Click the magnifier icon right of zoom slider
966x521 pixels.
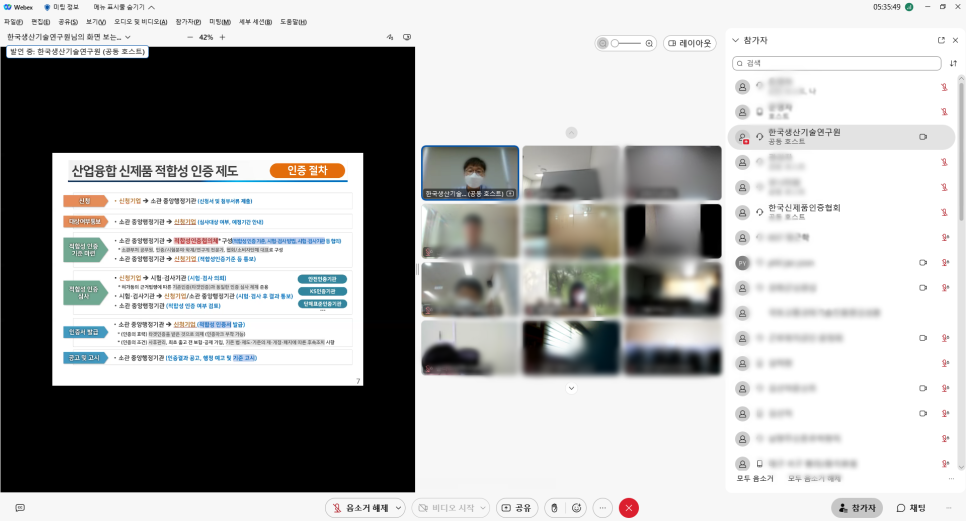pyautogui.click(x=649, y=43)
